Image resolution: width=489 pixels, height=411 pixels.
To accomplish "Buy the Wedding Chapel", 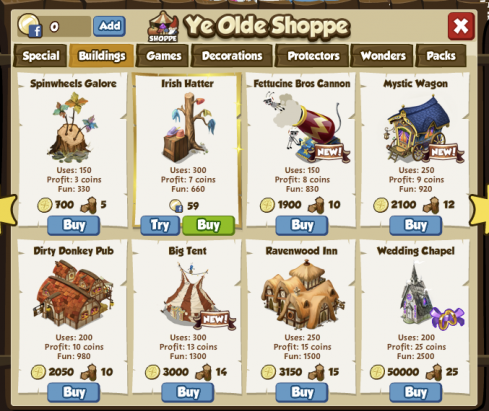I will (416, 392).
